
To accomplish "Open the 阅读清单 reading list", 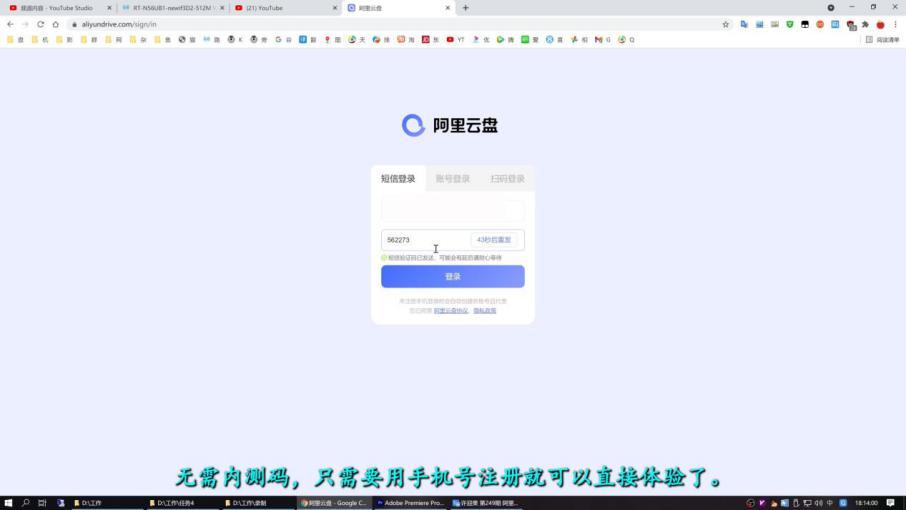I will click(882, 40).
